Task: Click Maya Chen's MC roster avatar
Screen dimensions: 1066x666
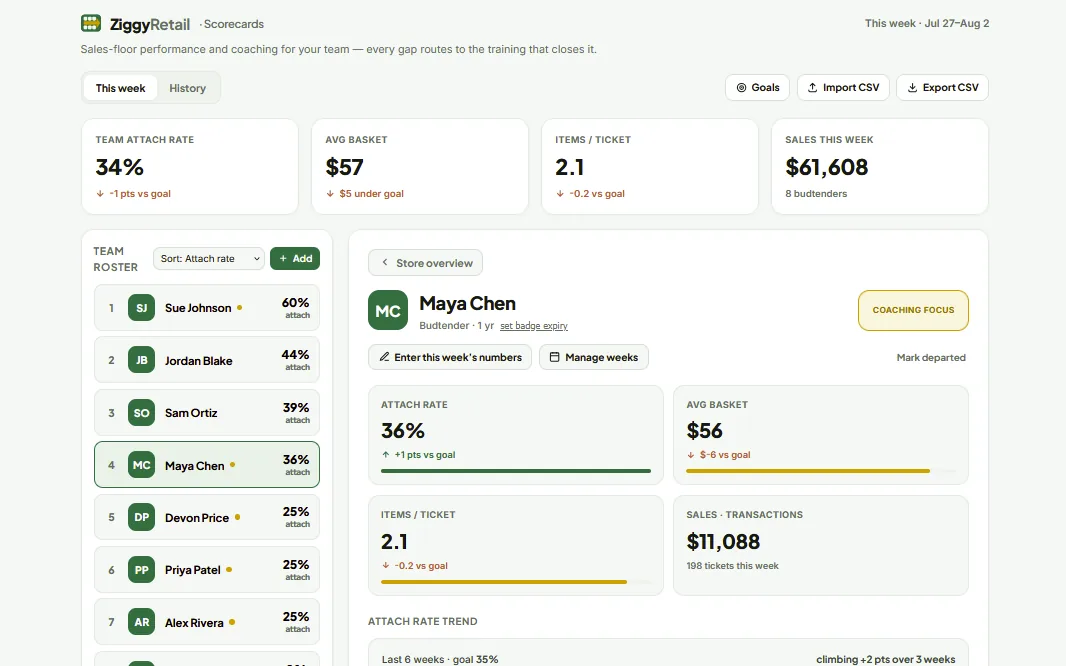Action: [141, 465]
